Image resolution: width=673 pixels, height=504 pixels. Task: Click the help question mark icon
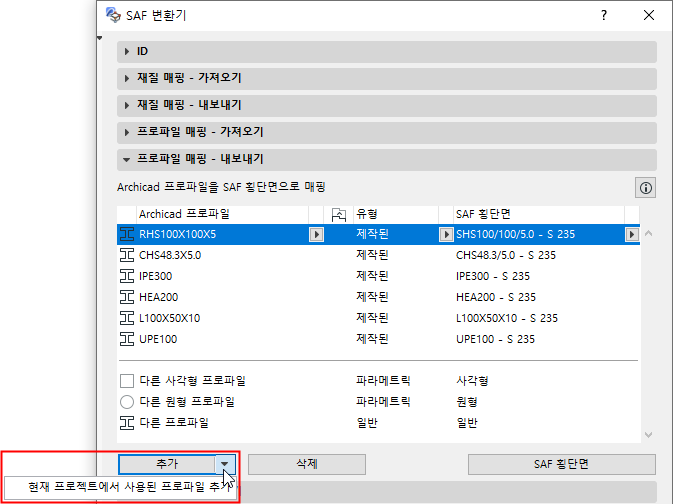pos(604,15)
